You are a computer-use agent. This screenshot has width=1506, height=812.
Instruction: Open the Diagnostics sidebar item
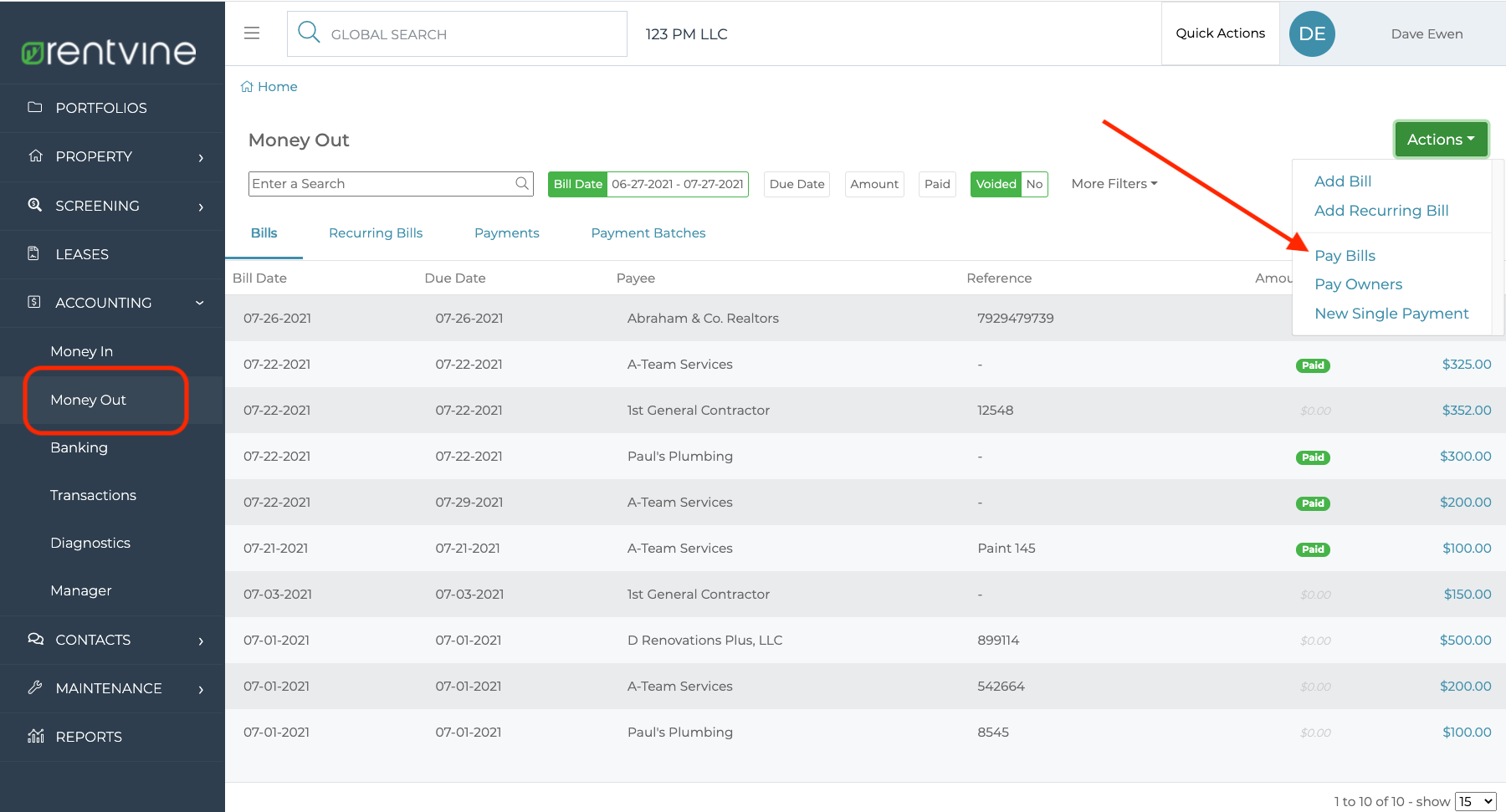click(90, 543)
